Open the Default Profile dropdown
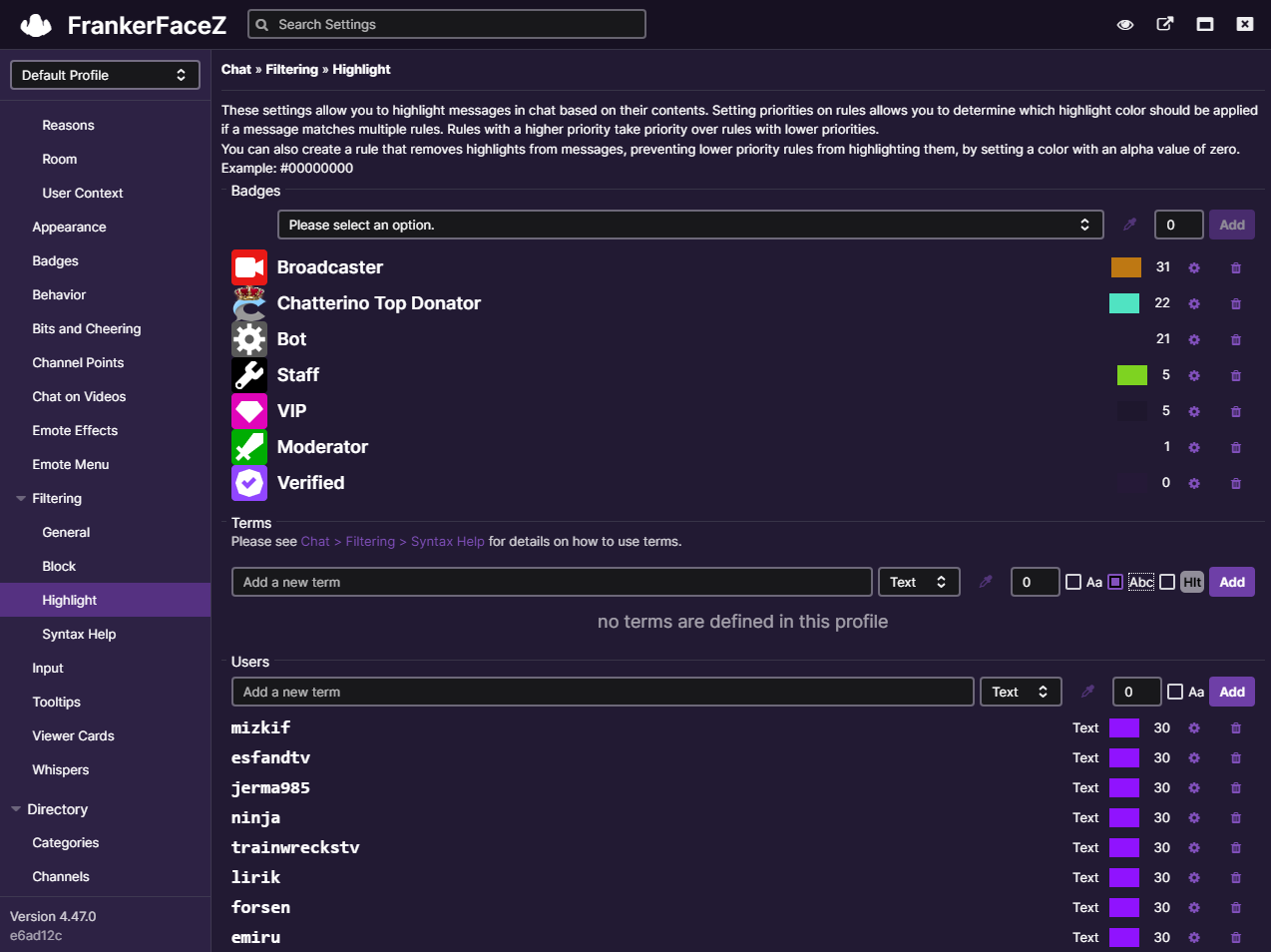The image size is (1271, 952). (x=105, y=75)
